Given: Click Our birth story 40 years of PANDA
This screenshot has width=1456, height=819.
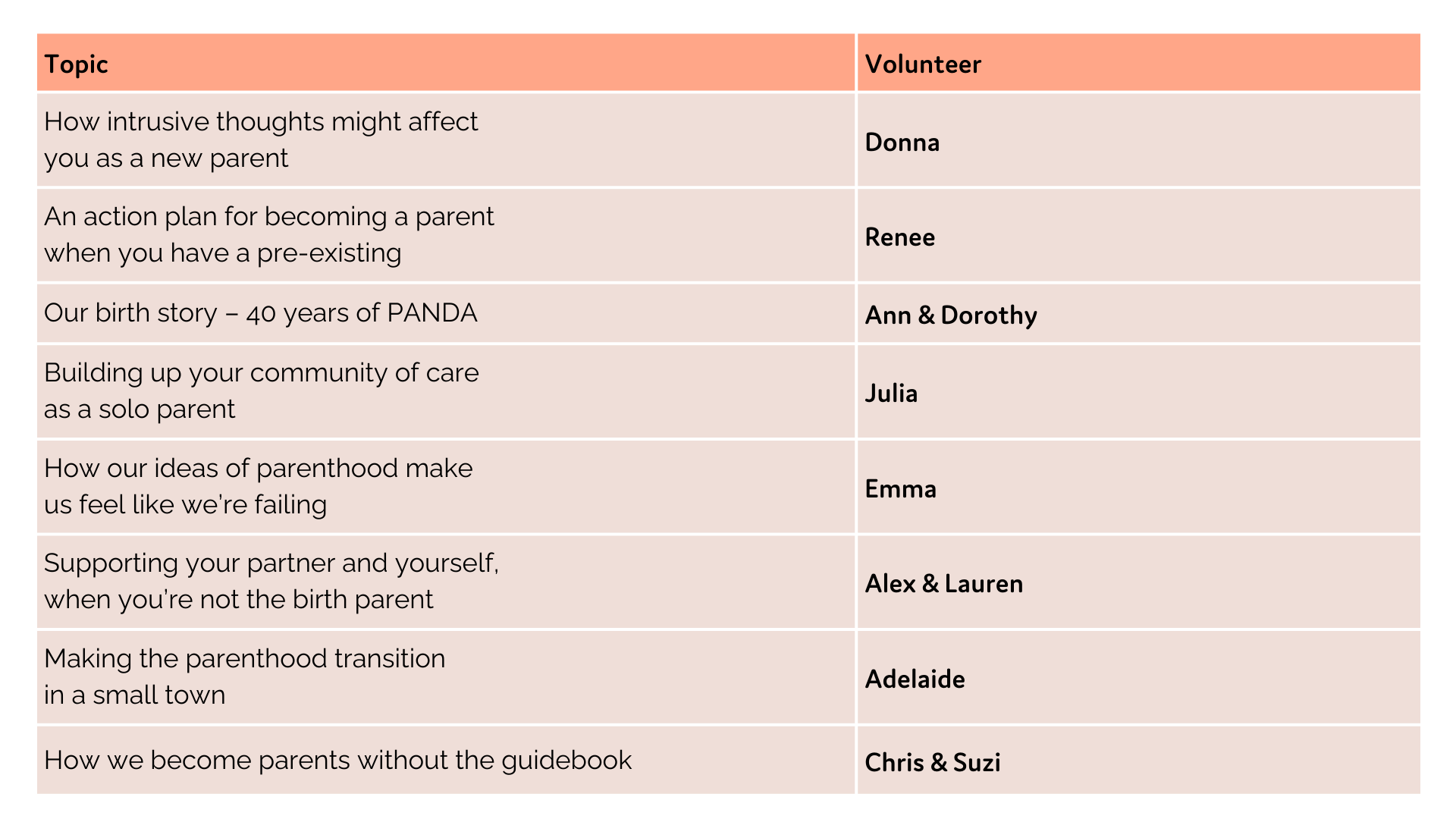Looking at the screenshot, I should (x=261, y=312).
